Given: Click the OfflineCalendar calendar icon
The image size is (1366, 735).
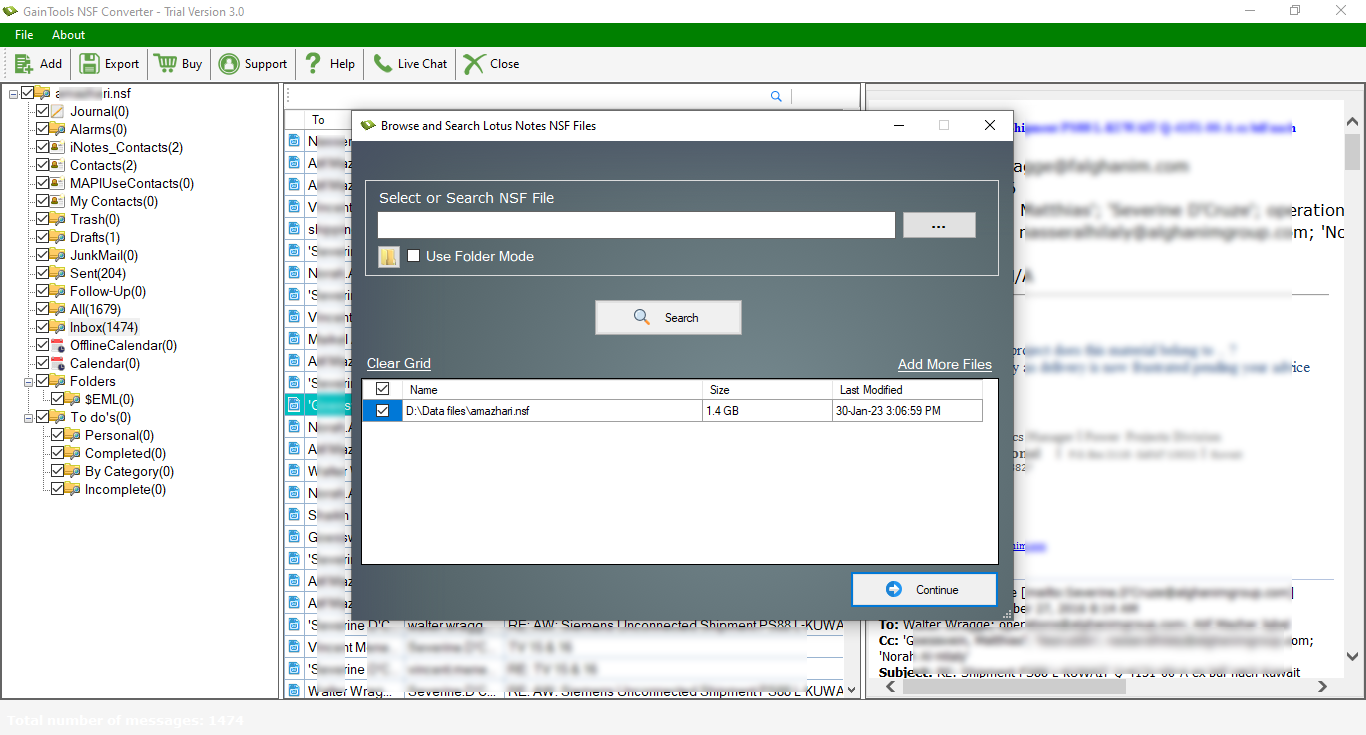Looking at the screenshot, I should click(58, 345).
